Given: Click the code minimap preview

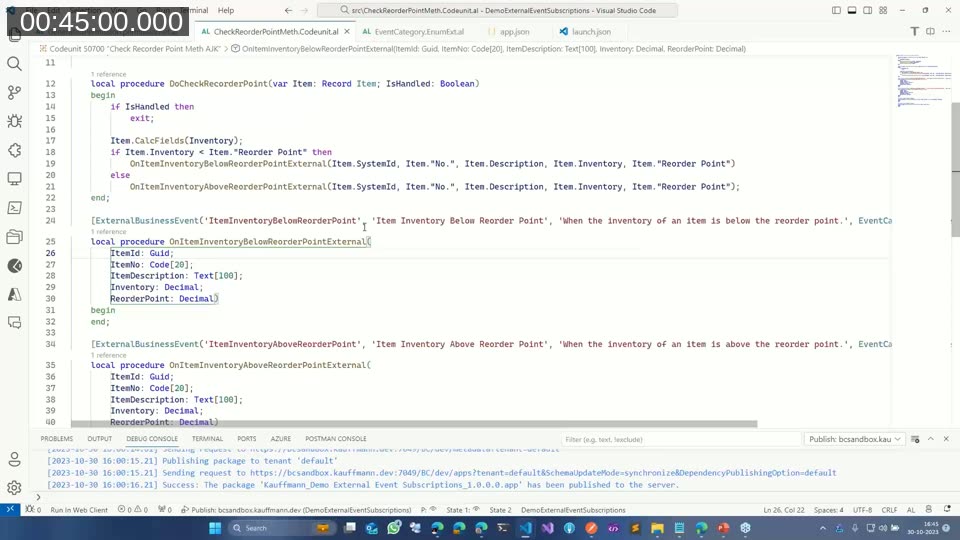Looking at the screenshot, I should pos(923,81).
